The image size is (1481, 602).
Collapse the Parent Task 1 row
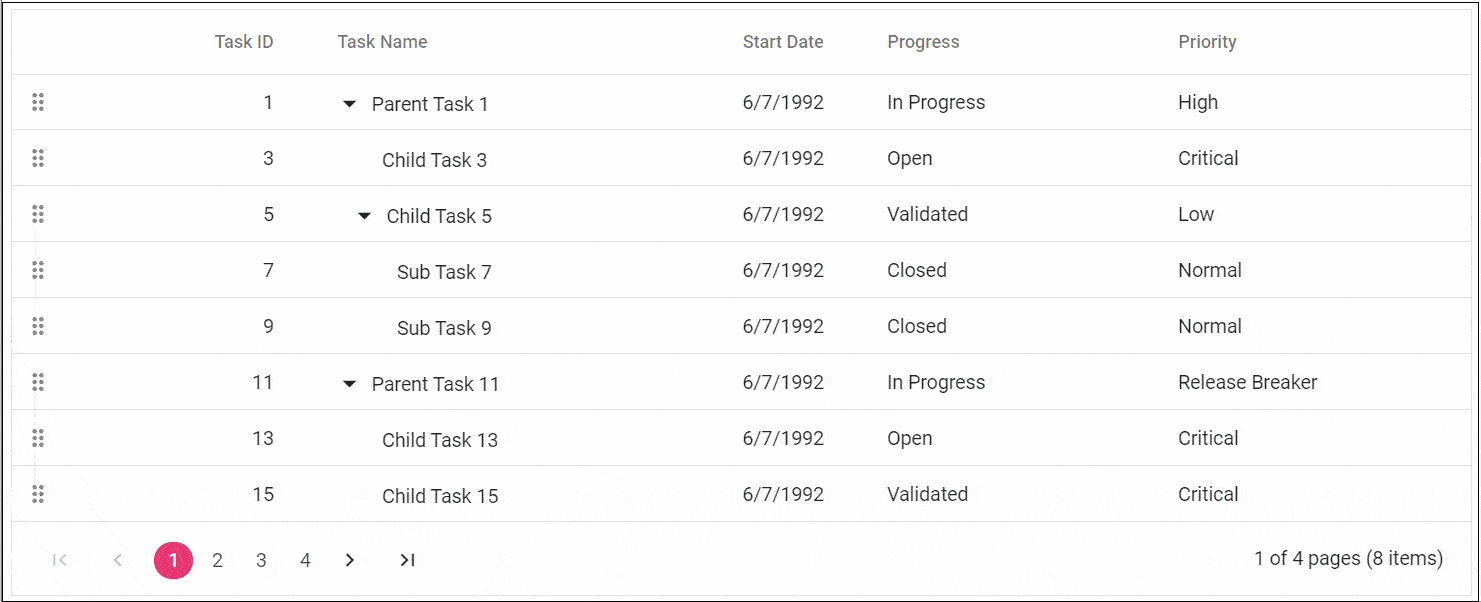click(349, 104)
